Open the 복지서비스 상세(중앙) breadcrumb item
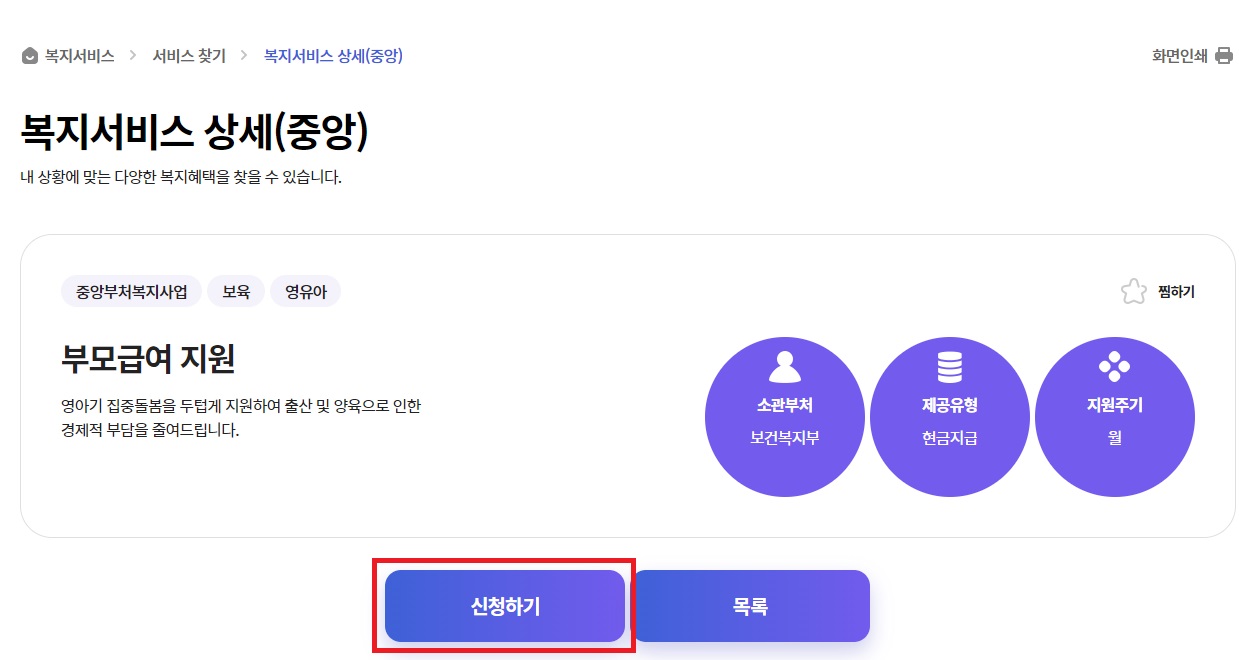This screenshot has width=1239, height=660. click(x=332, y=56)
